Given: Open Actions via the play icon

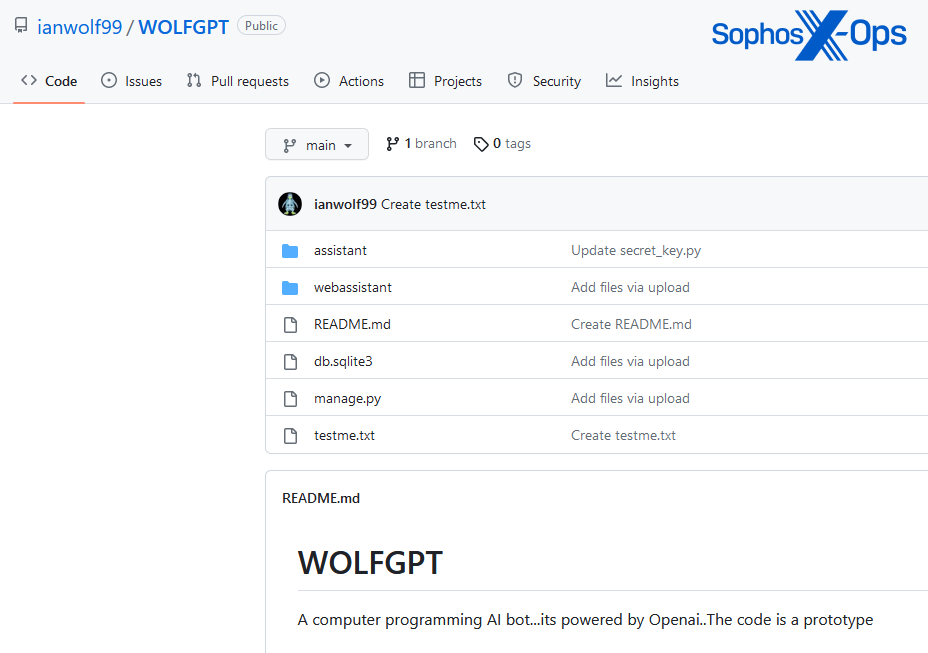Looking at the screenshot, I should point(321,80).
